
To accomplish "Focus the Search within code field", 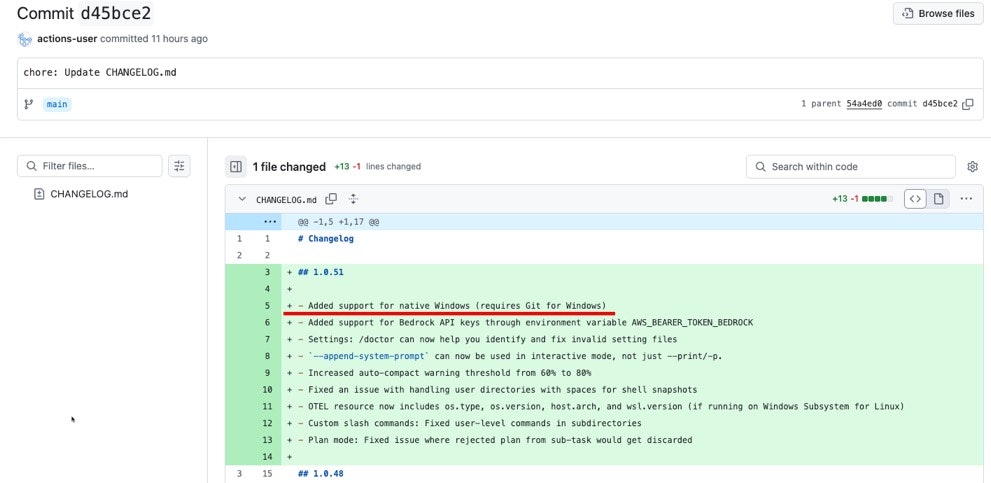I will pyautogui.click(x=851, y=167).
